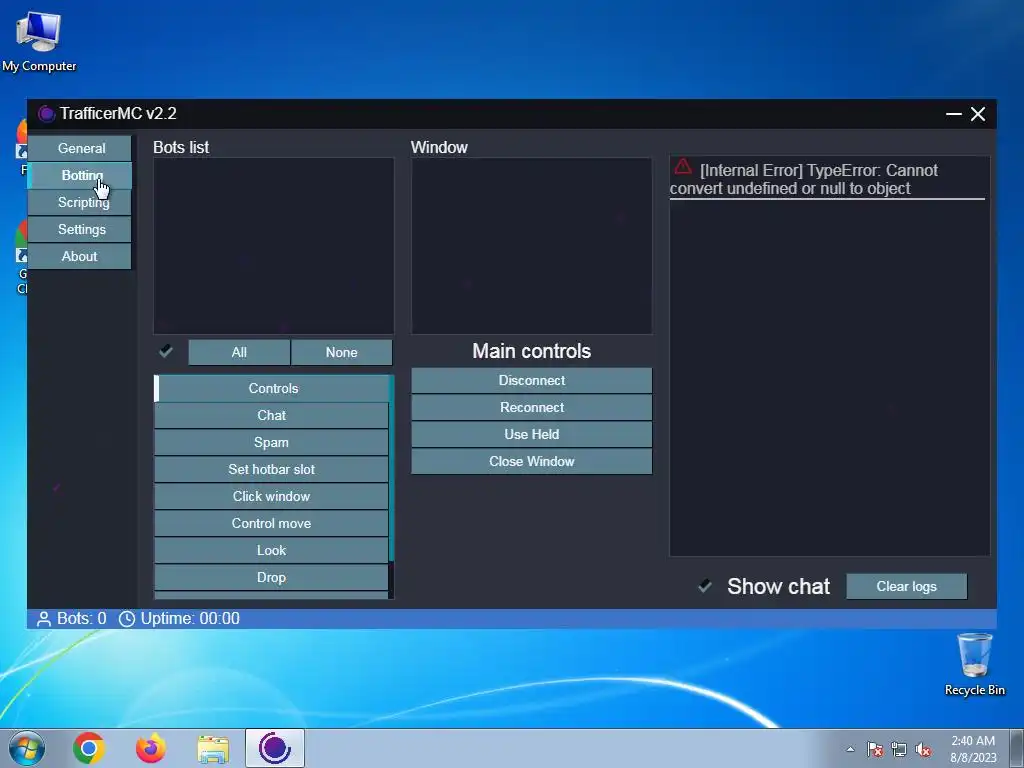Open the Windows Start menu orb
1024x768 pixels.
coord(27,748)
